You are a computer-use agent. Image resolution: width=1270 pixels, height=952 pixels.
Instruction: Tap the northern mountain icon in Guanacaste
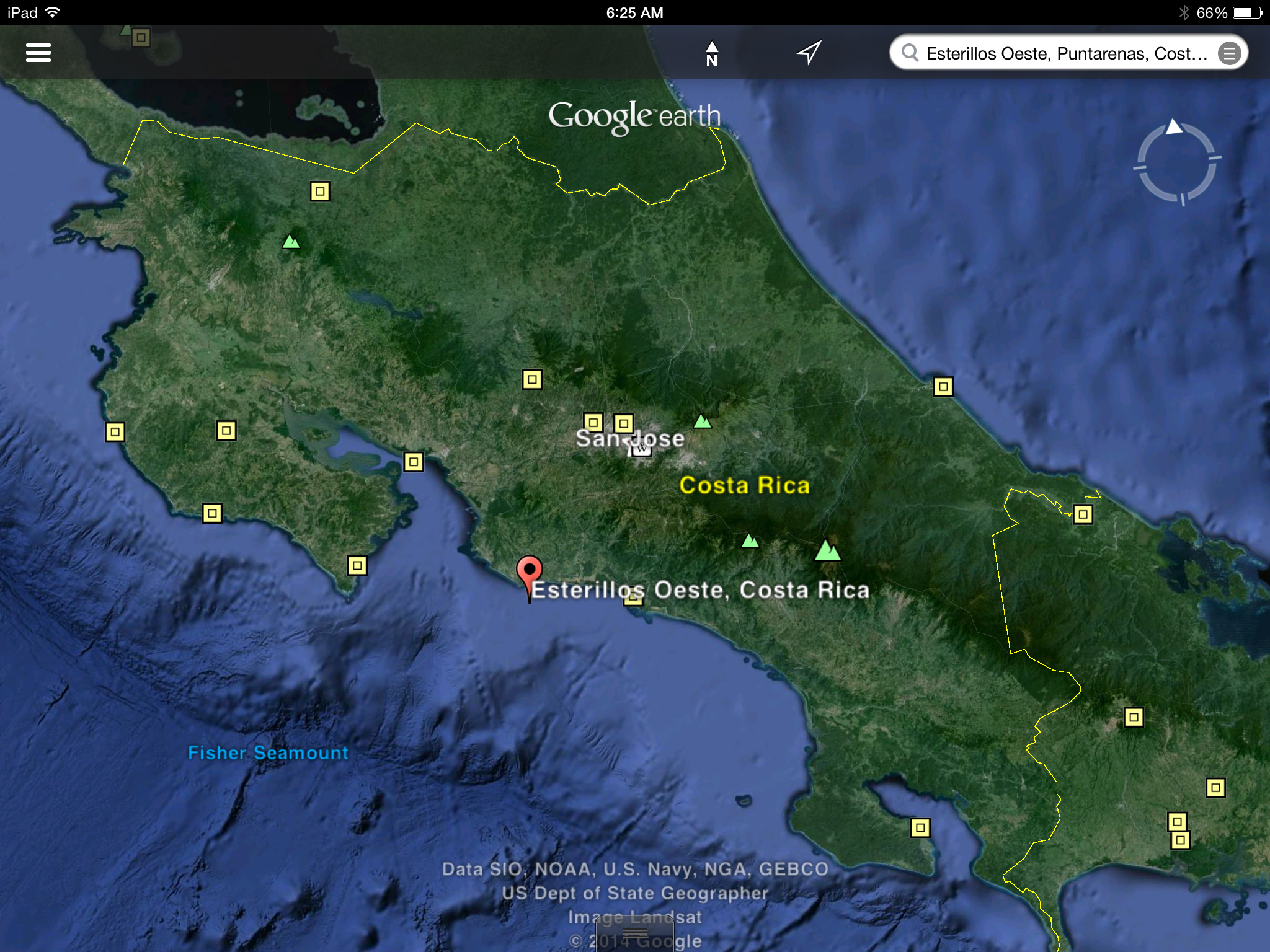pyautogui.click(x=291, y=242)
